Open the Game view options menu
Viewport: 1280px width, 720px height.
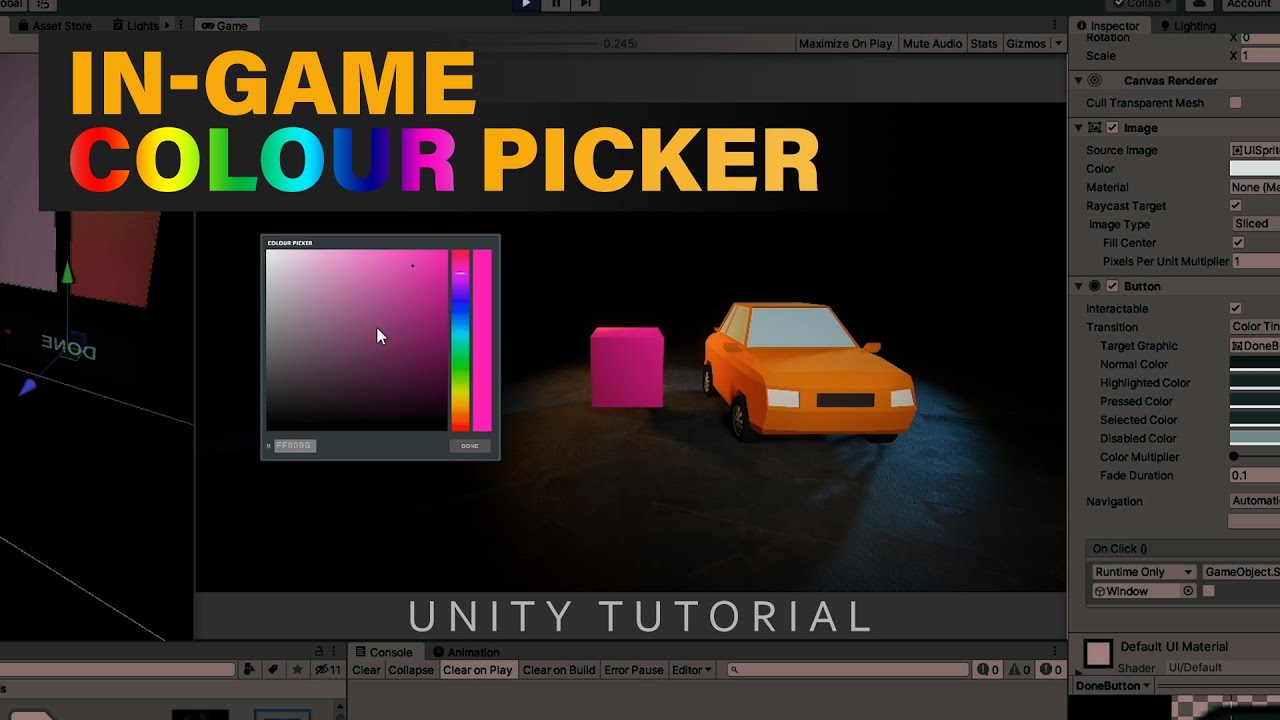(x=1054, y=25)
